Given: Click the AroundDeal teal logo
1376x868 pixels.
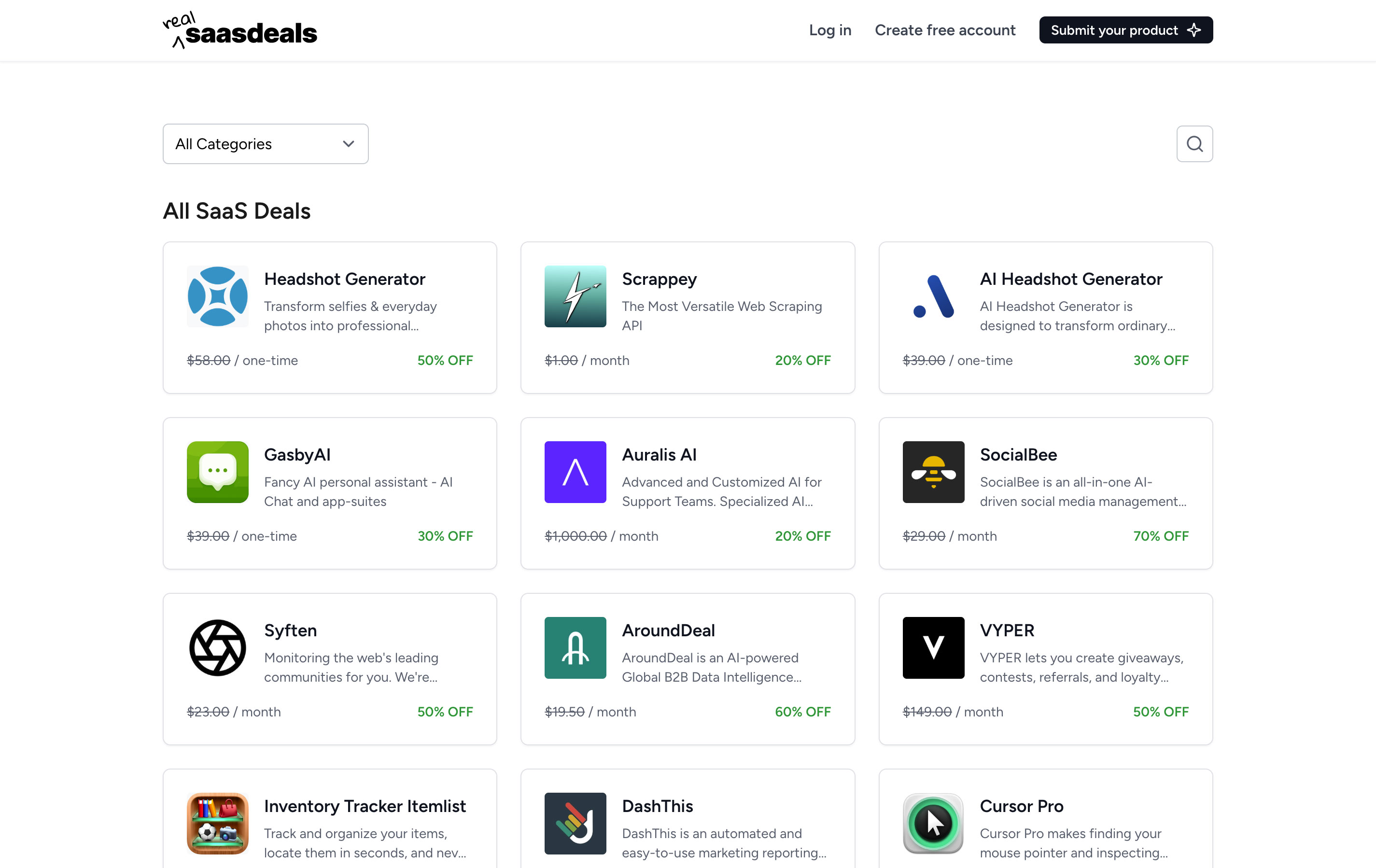Looking at the screenshot, I should pos(575,647).
